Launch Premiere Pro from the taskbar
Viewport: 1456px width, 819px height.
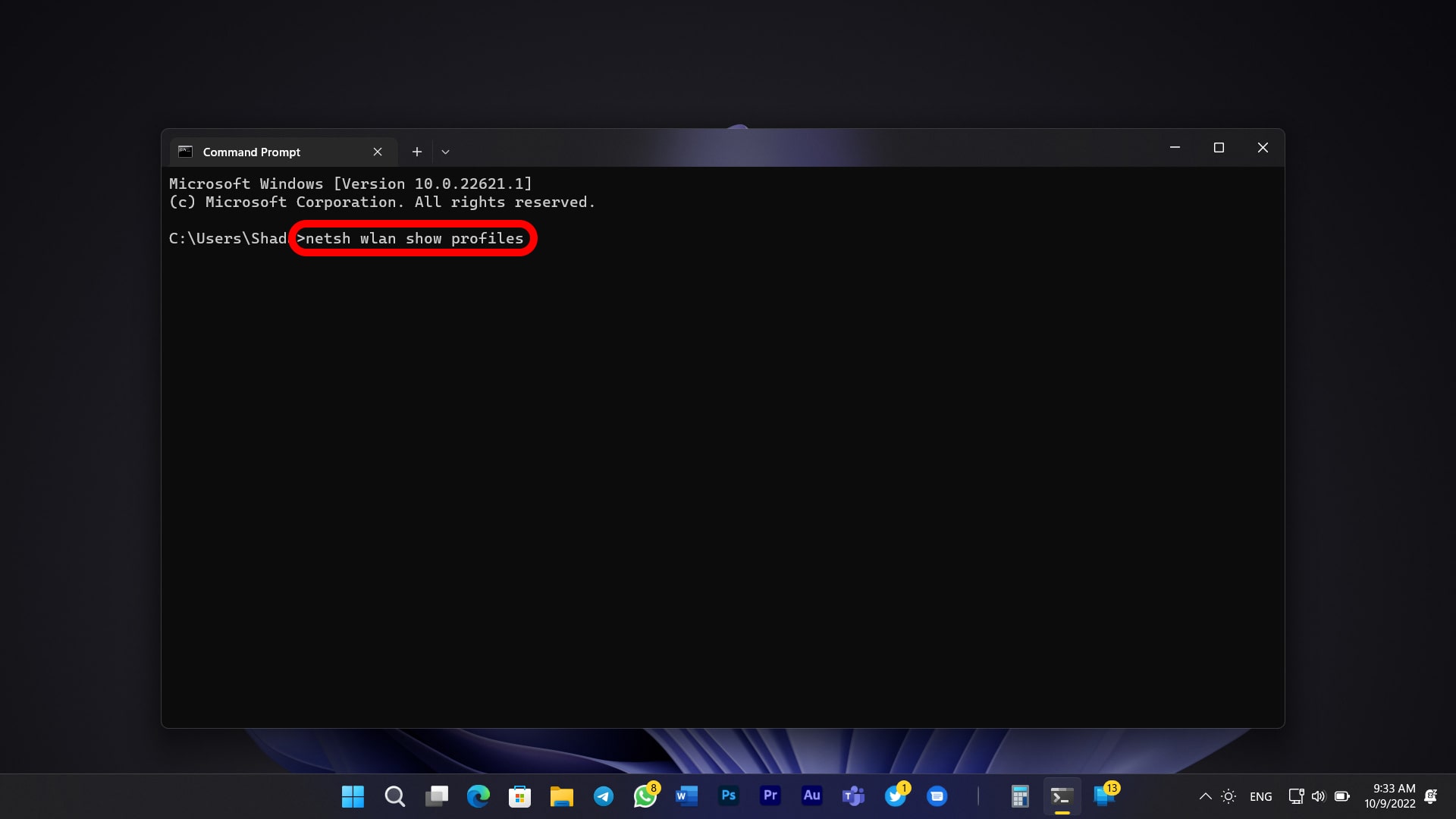point(770,796)
